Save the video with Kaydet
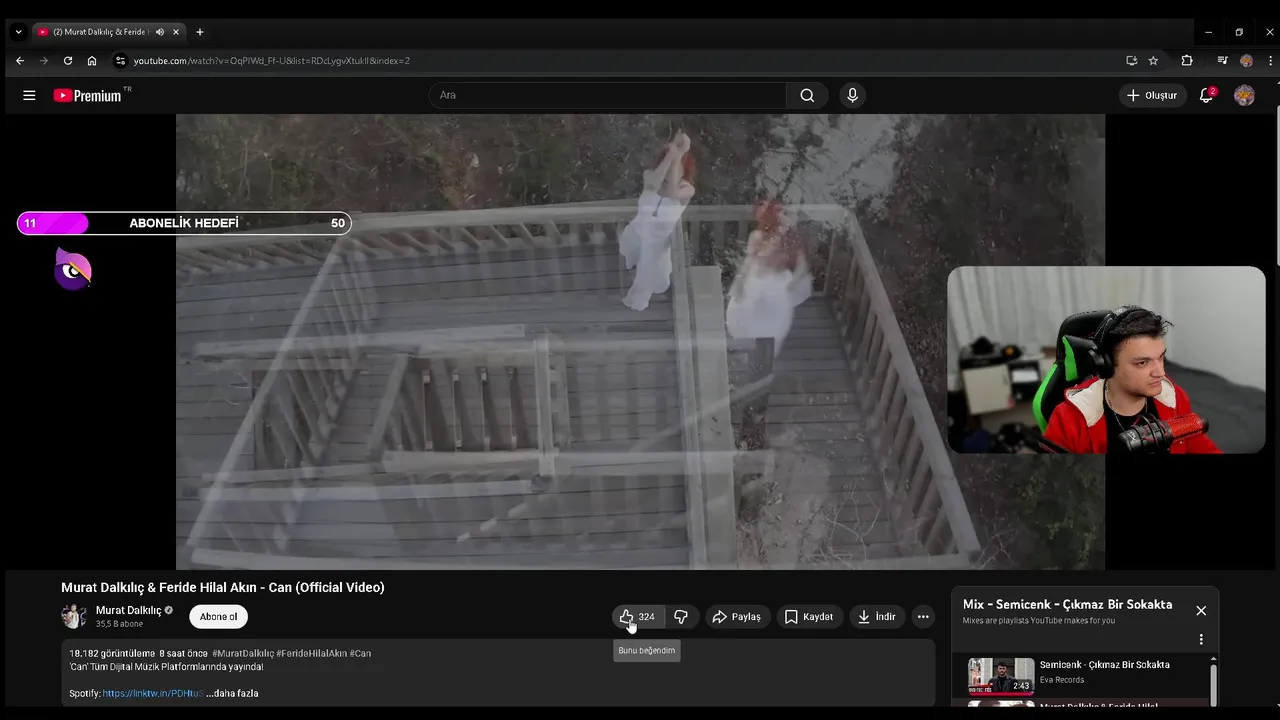 click(808, 617)
